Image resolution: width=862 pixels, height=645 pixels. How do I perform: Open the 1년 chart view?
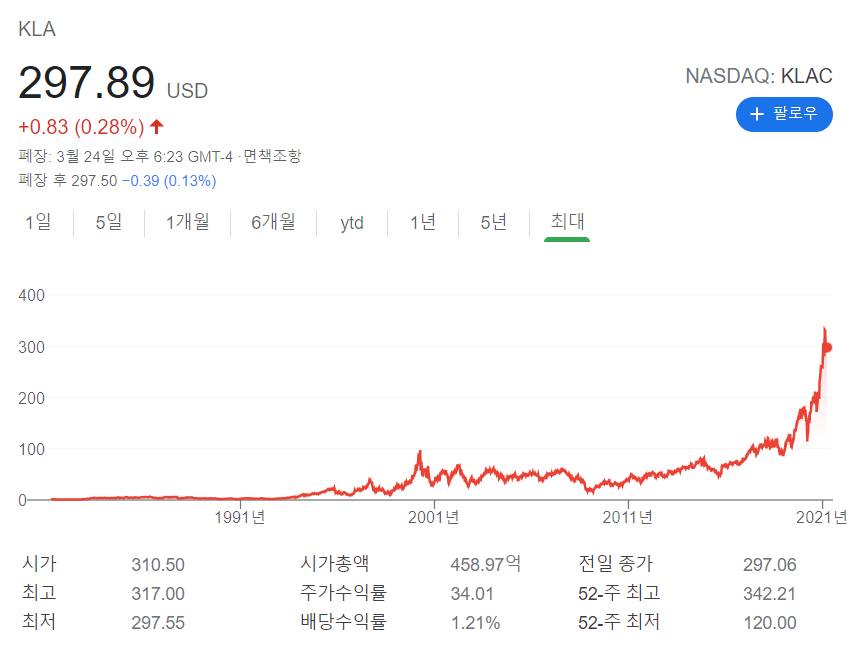pyautogui.click(x=422, y=223)
